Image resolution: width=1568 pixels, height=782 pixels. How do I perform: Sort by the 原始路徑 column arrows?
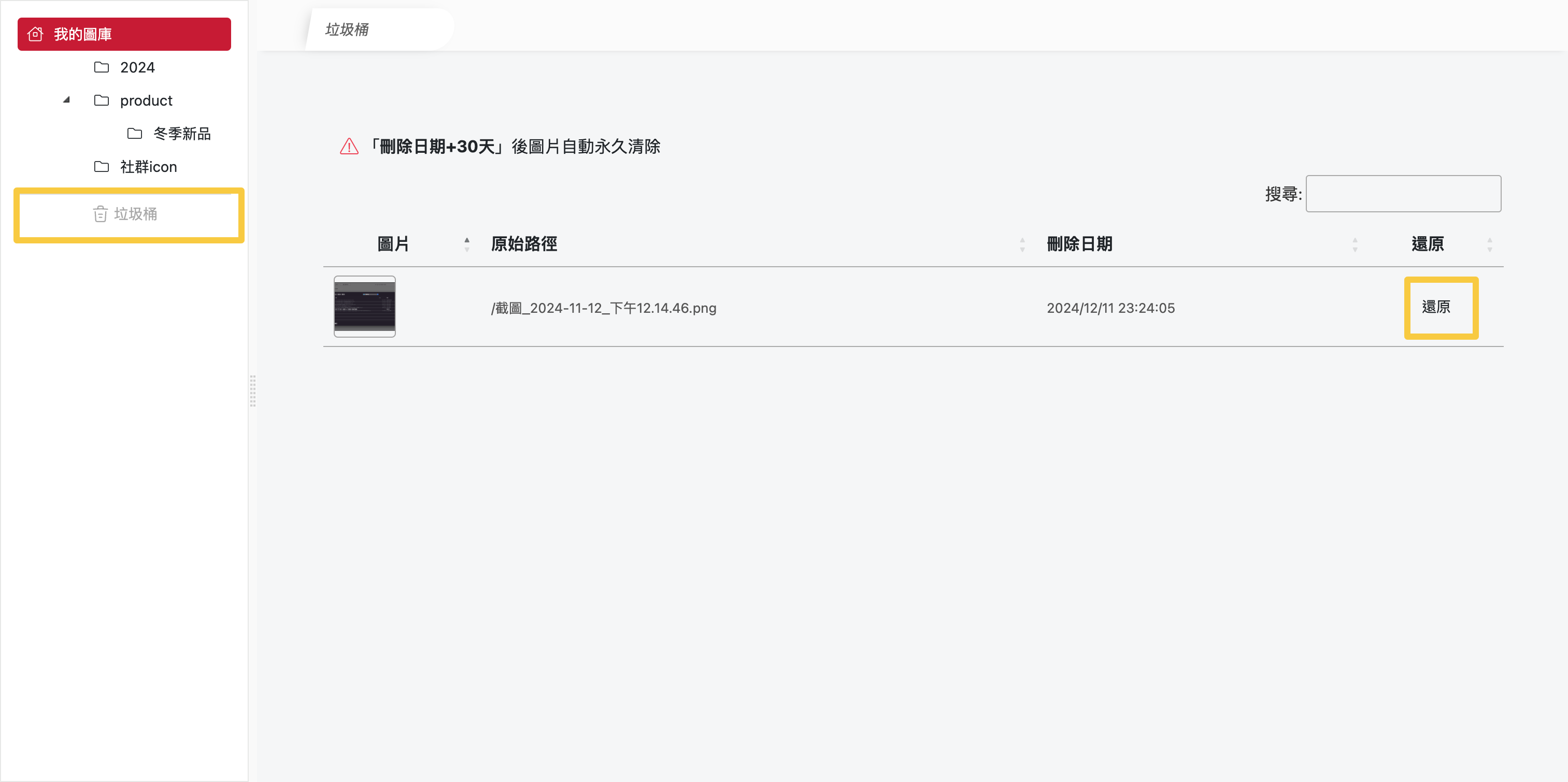[1022, 244]
